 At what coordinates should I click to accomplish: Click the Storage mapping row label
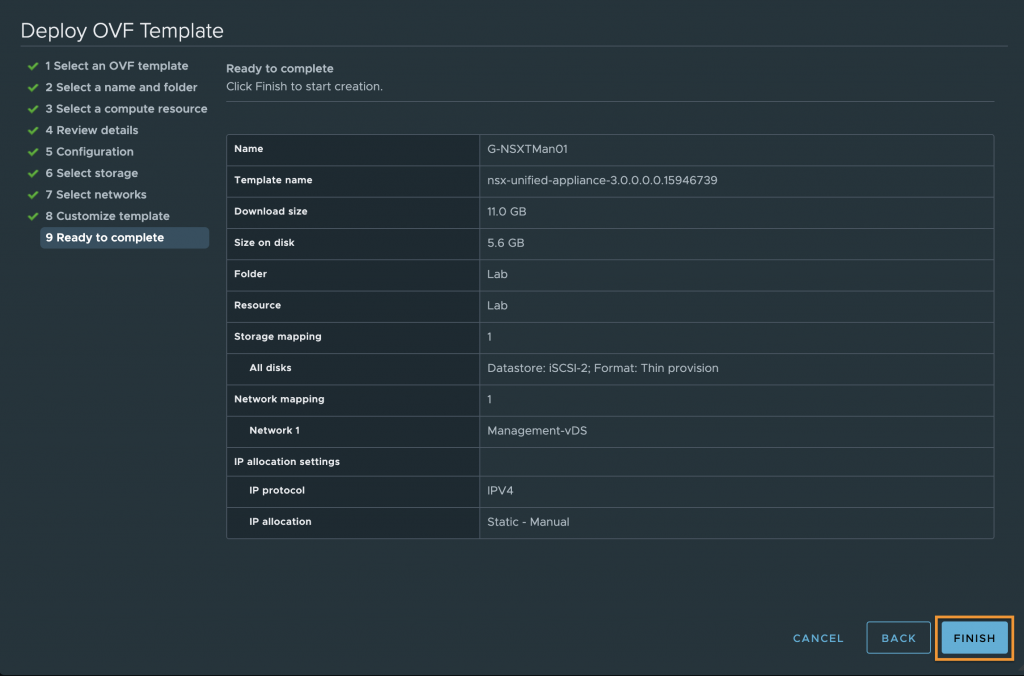(x=278, y=336)
